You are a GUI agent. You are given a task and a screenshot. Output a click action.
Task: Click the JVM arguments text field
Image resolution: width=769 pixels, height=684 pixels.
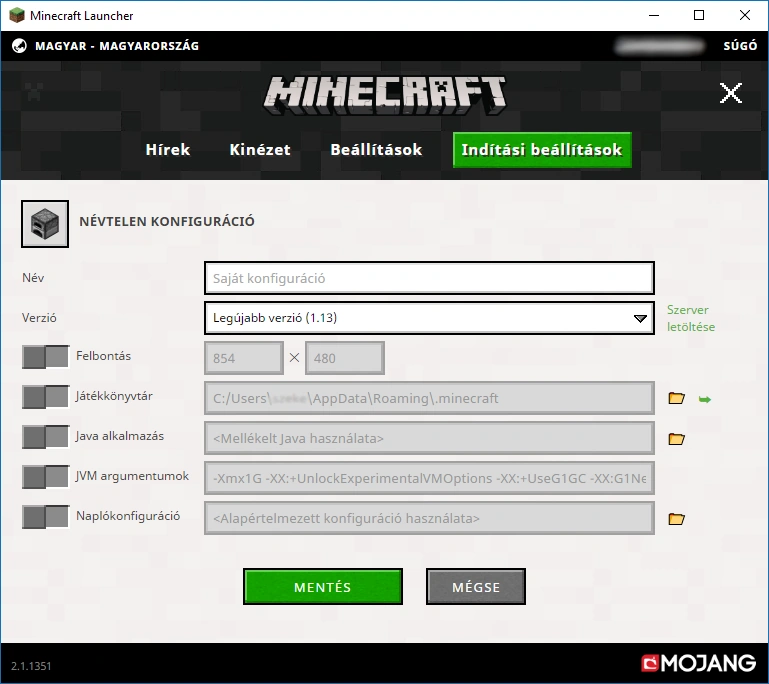coord(429,478)
